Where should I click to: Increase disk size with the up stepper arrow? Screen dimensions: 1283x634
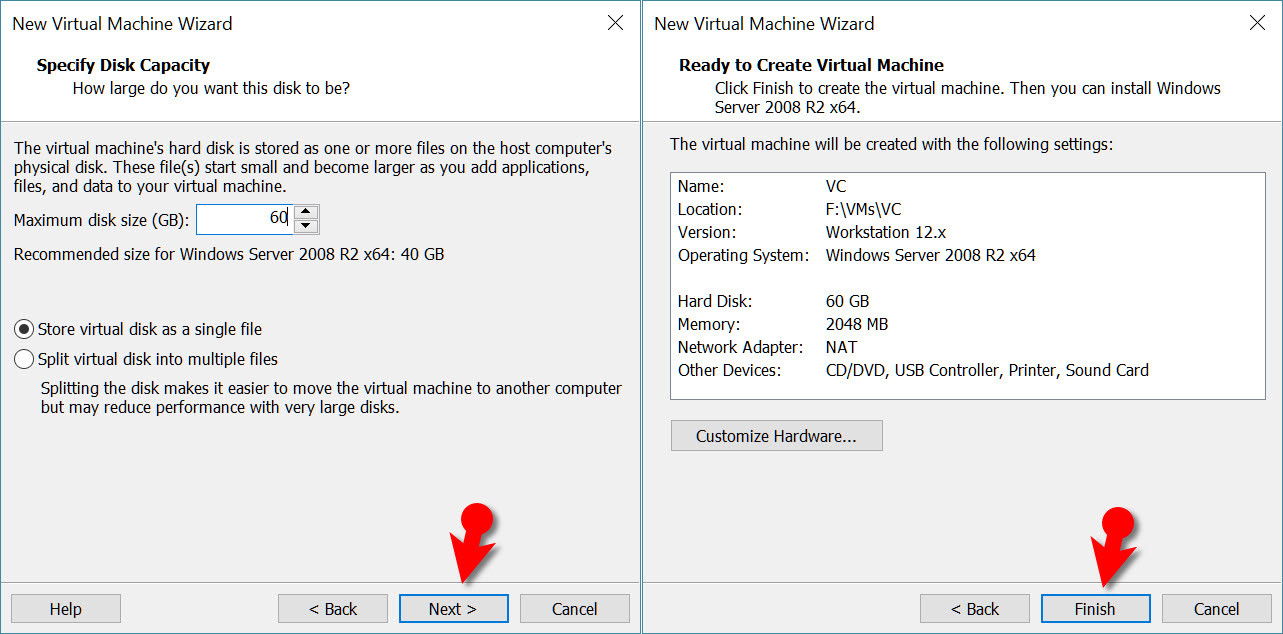[307, 212]
